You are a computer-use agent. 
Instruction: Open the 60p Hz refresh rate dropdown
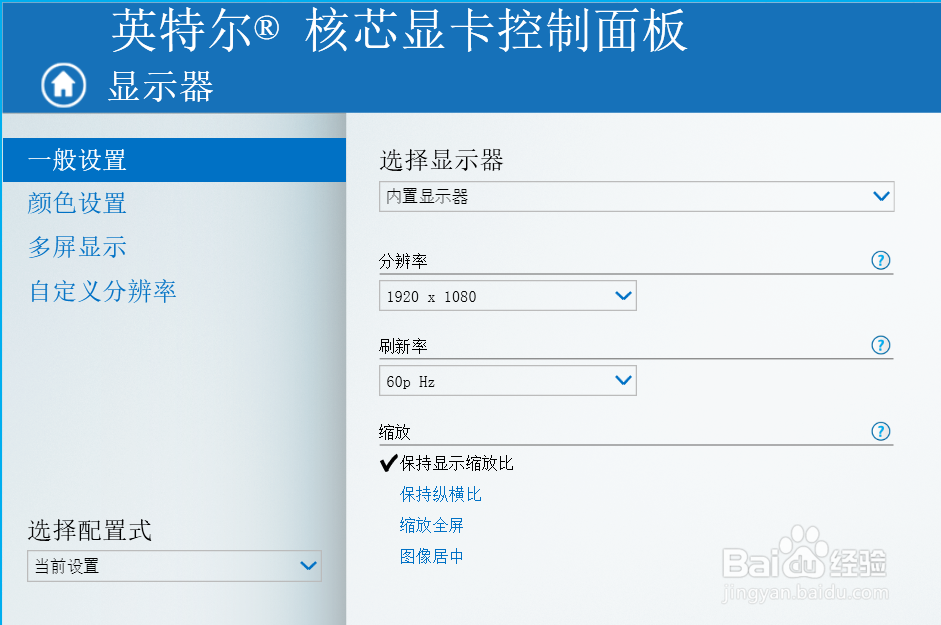[508, 381]
